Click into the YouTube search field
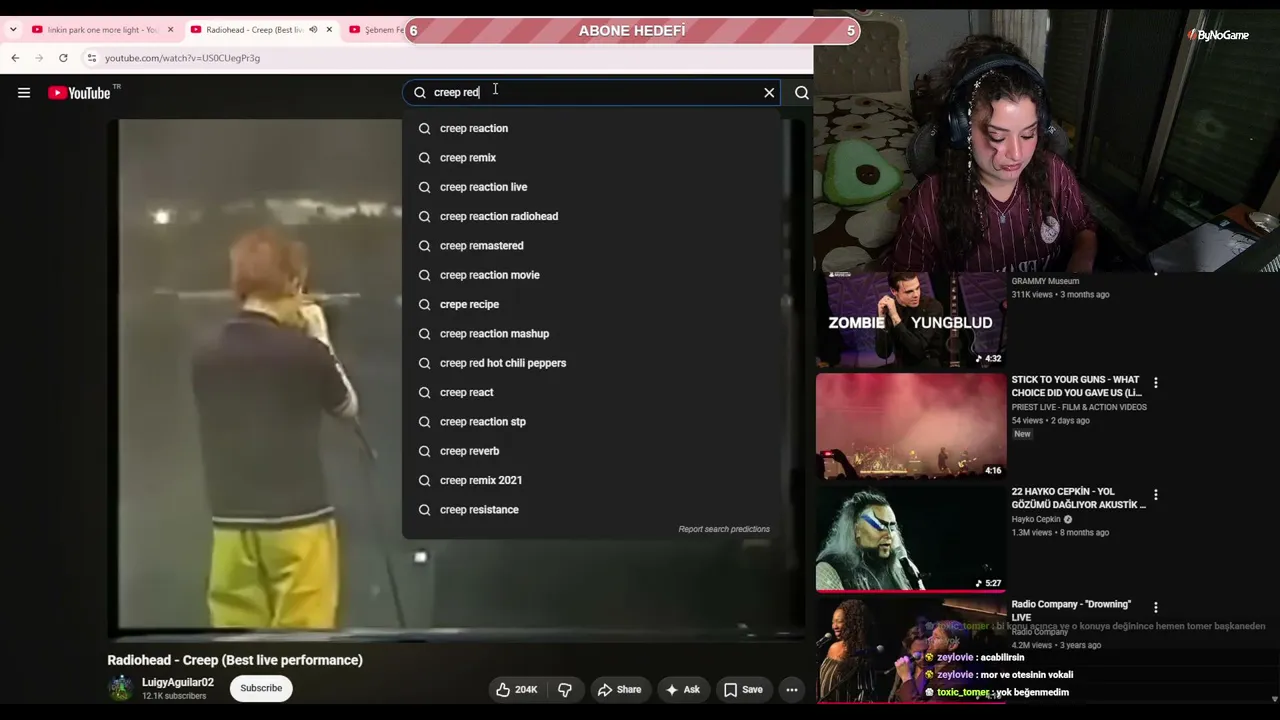The height and width of the screenshot is (720, 1280). [x=590, y=92]
